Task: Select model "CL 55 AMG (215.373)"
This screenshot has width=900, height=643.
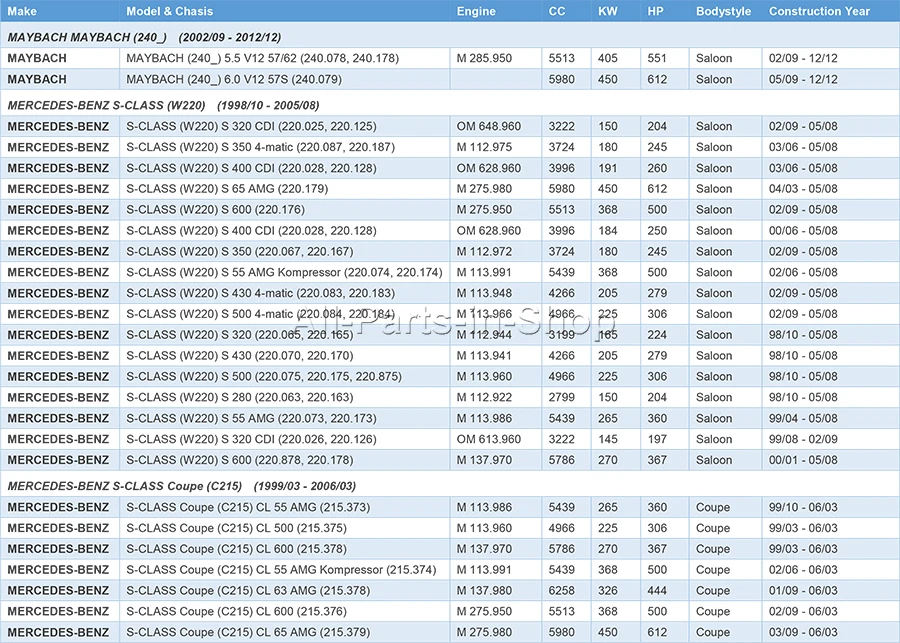Action: 313,508
